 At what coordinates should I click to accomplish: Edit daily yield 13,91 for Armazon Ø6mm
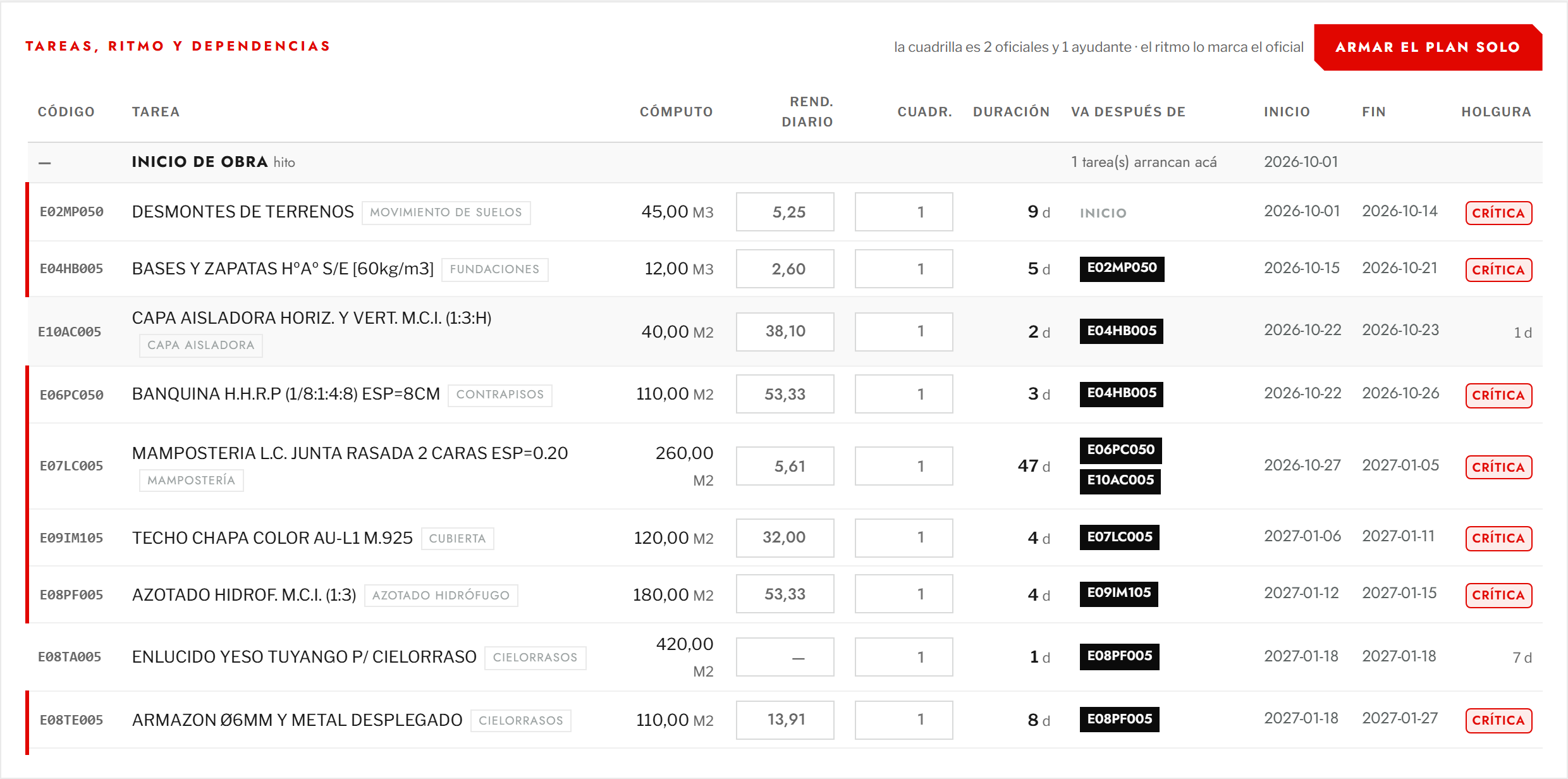[x=785, y=720]
